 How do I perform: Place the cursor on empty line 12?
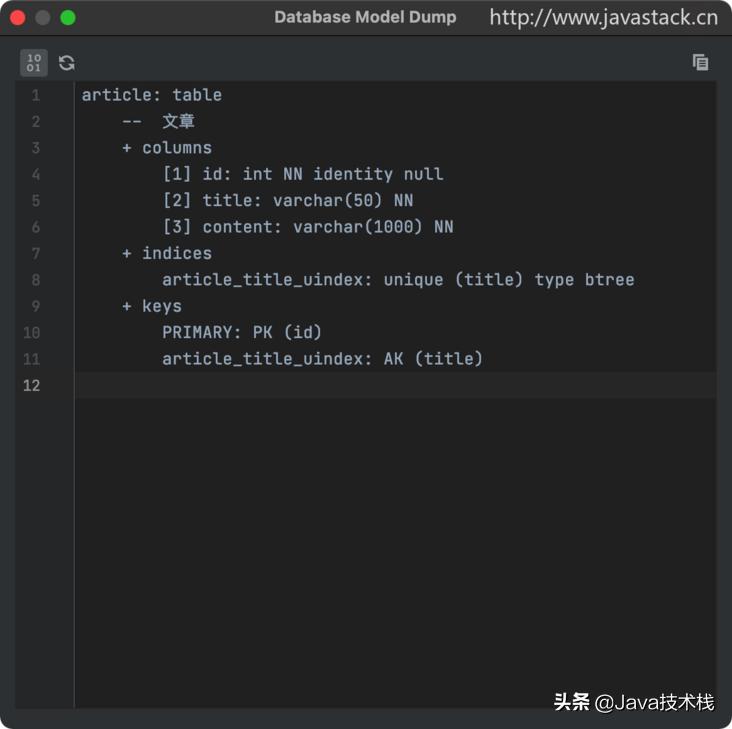click(x=396, y=386)
